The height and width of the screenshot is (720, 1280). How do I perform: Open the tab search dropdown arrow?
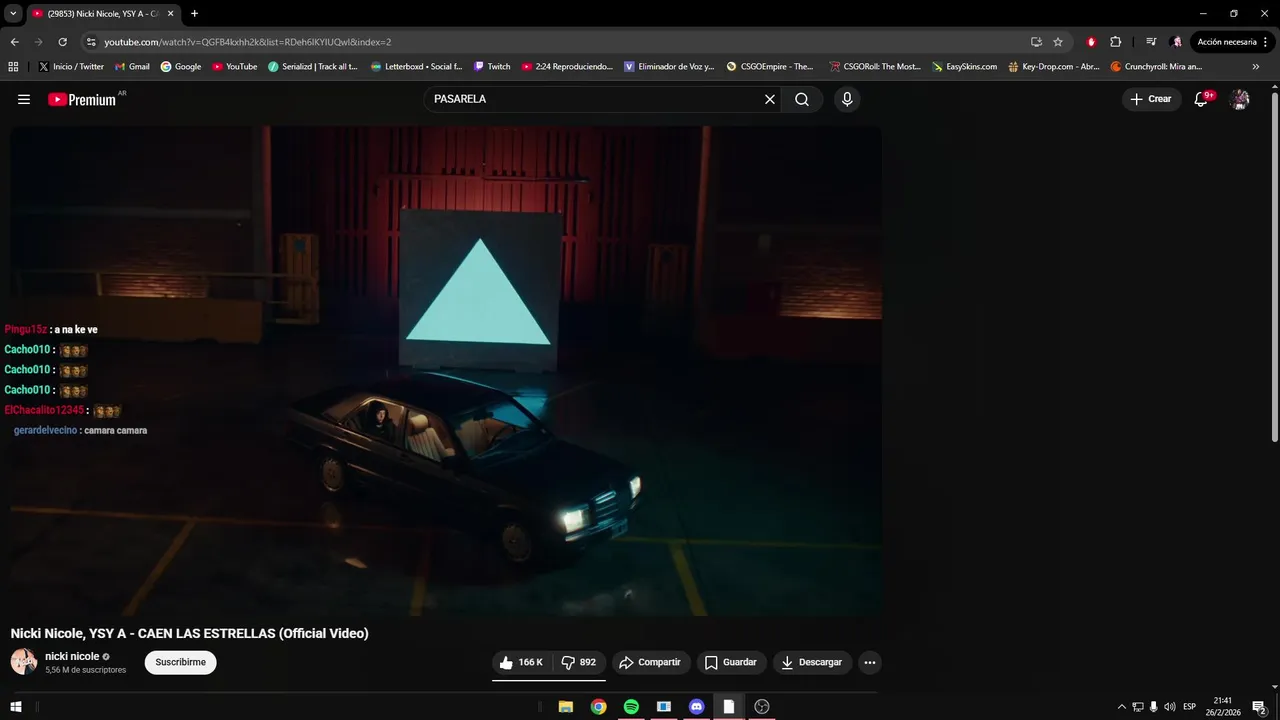pos(13,13)
